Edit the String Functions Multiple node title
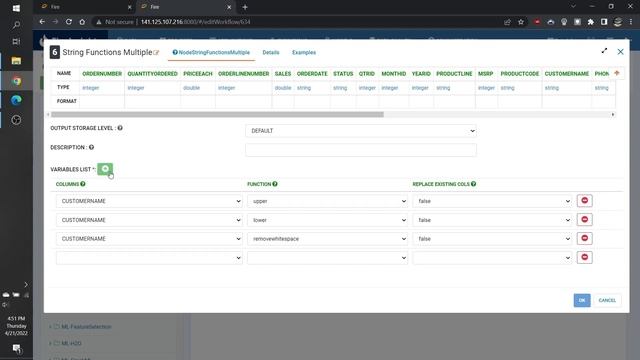The width and height of the screenshot is (640, 360). pos(156,53)
